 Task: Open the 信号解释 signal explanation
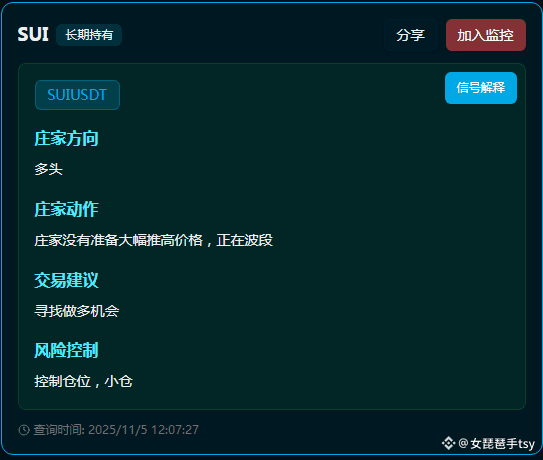click(481, 88)
